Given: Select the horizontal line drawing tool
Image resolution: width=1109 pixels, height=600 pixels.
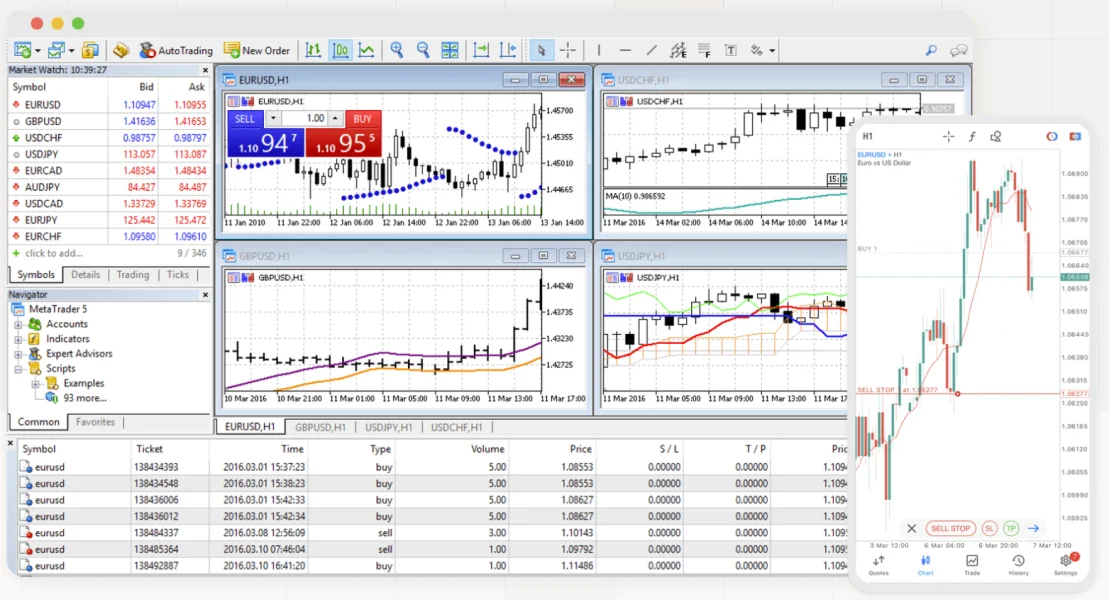Looking at the screenshot, I should tap(625, 50).
